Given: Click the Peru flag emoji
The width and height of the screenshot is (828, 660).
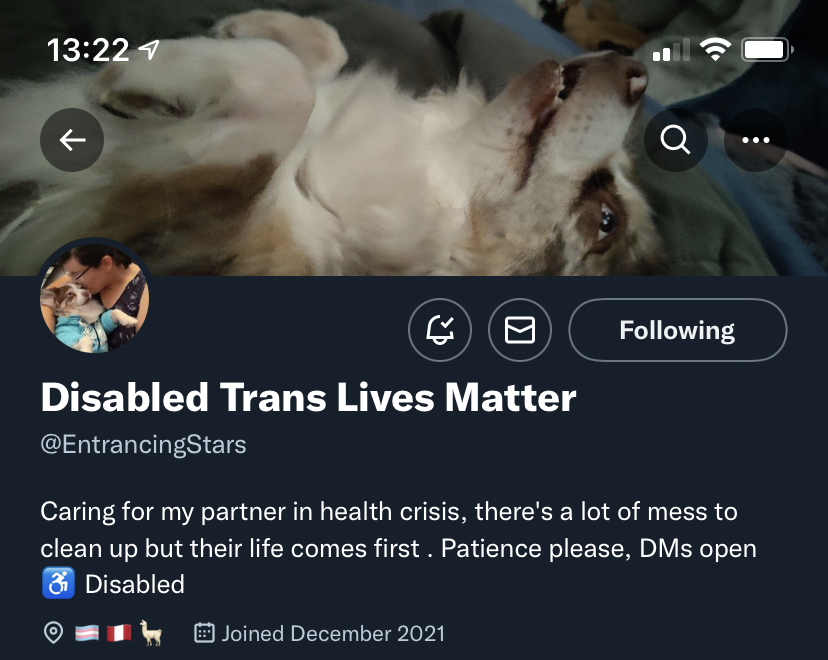Looking at the screenshot, I should pos(119,633).
